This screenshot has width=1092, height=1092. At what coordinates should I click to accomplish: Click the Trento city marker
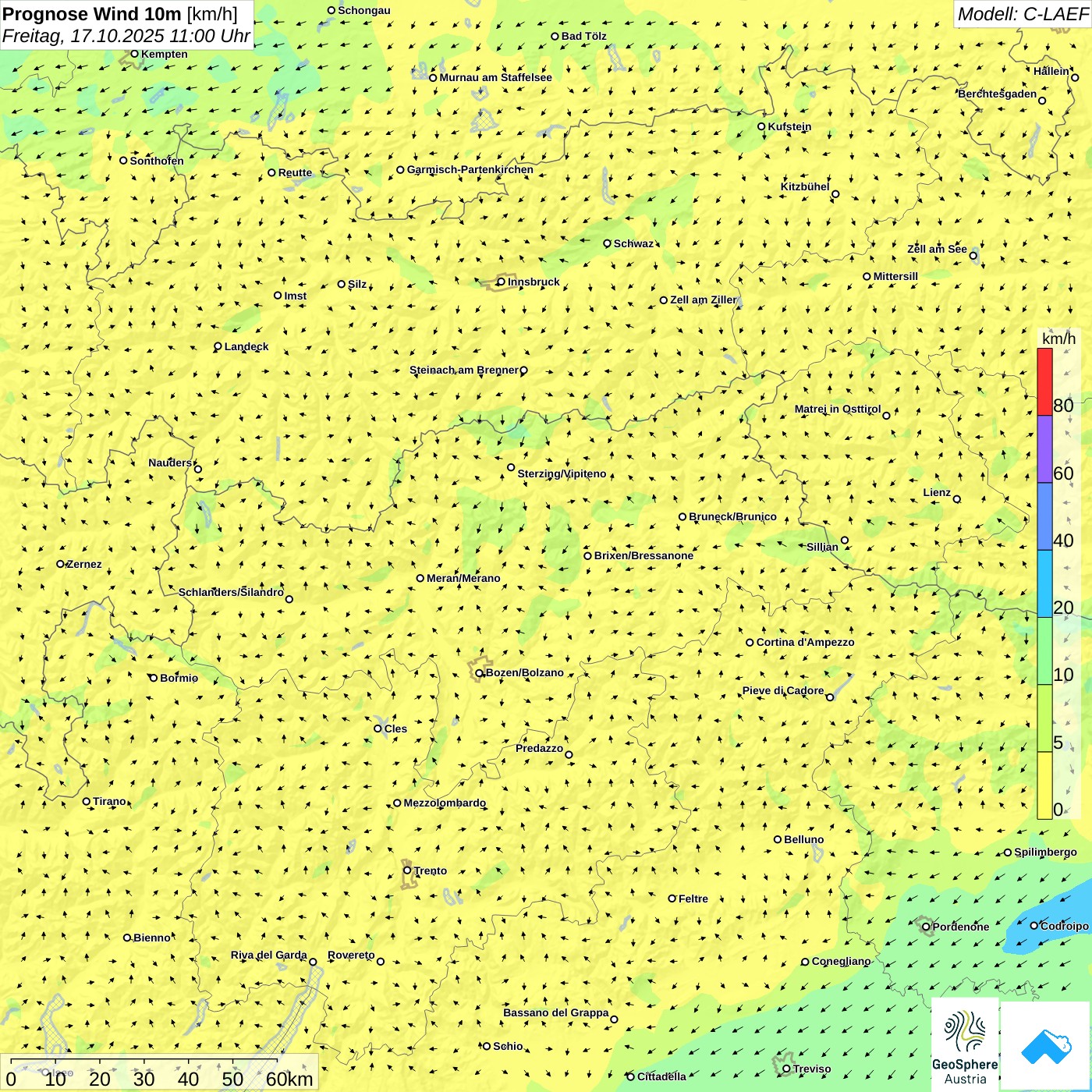406,870
